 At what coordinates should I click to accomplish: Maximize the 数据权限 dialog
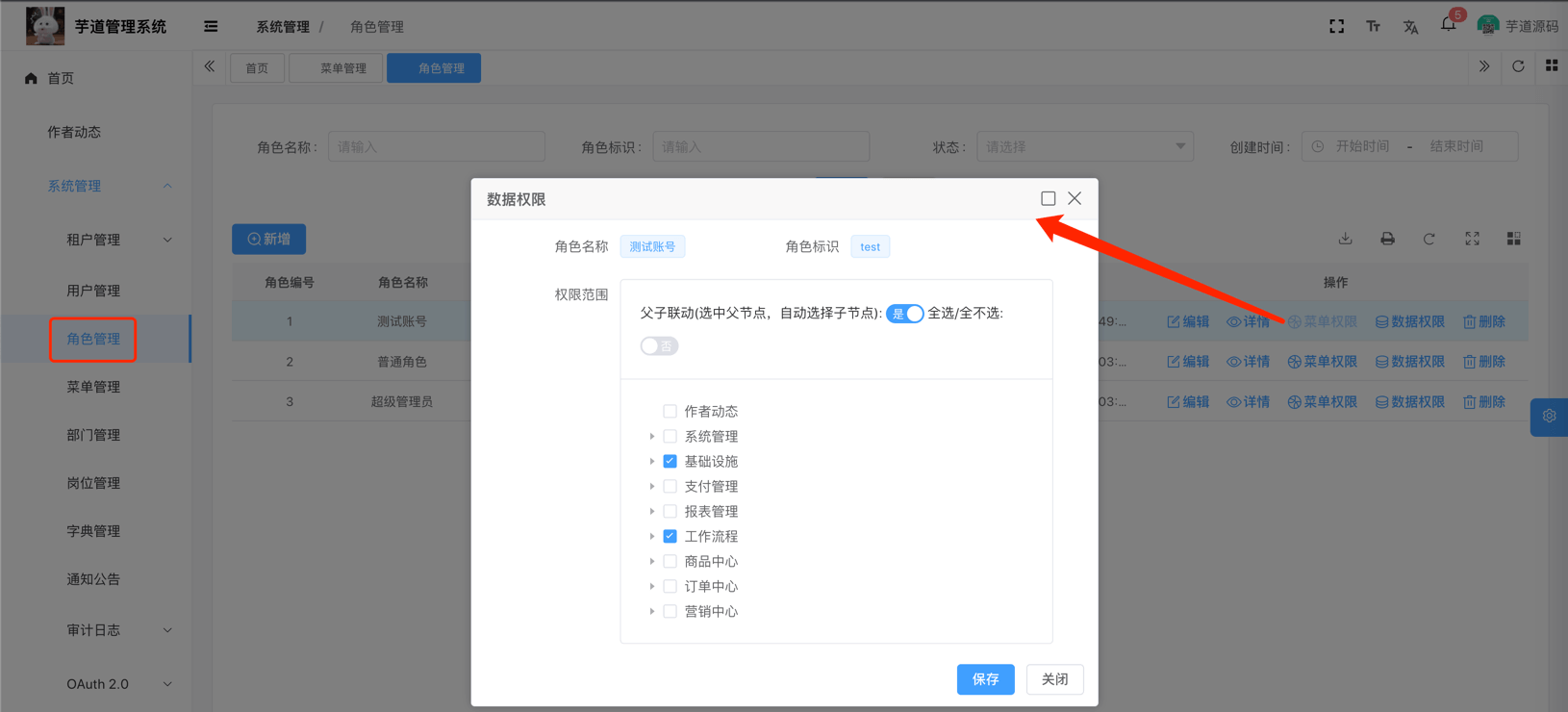pyautogui.click(x=1048, y=198)
